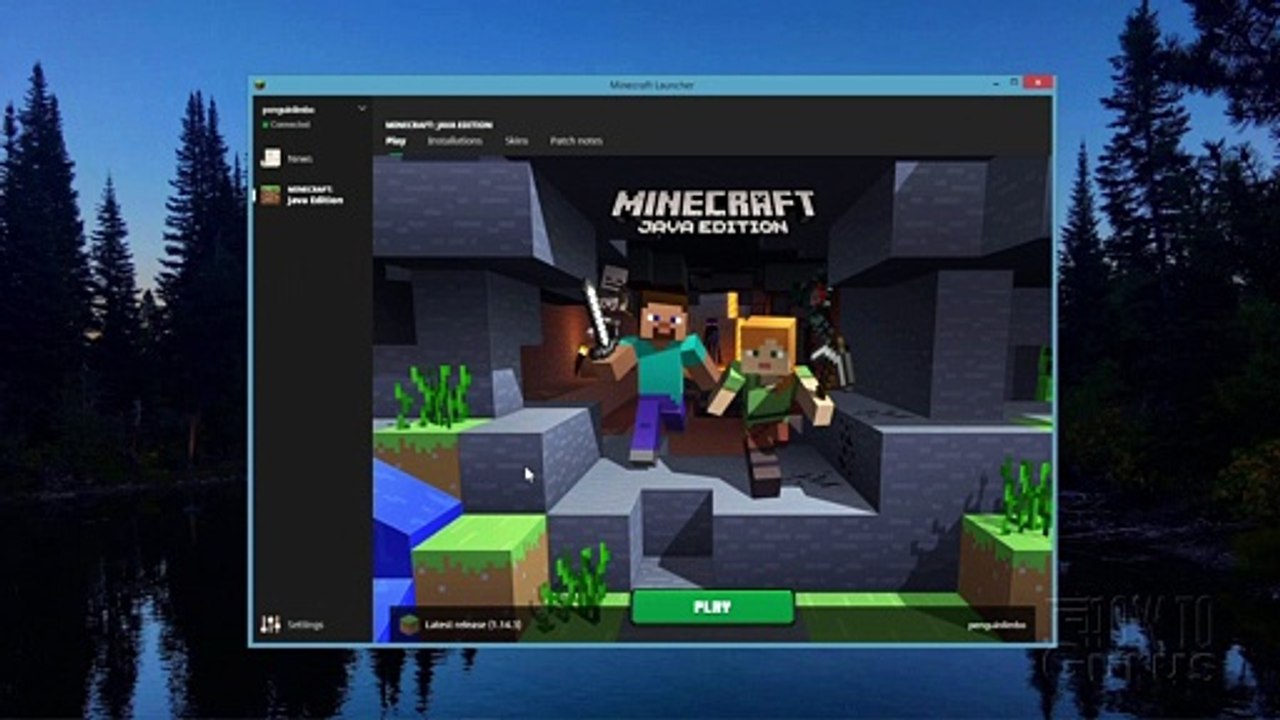Click the Connected status text

(x=290, y=125)
